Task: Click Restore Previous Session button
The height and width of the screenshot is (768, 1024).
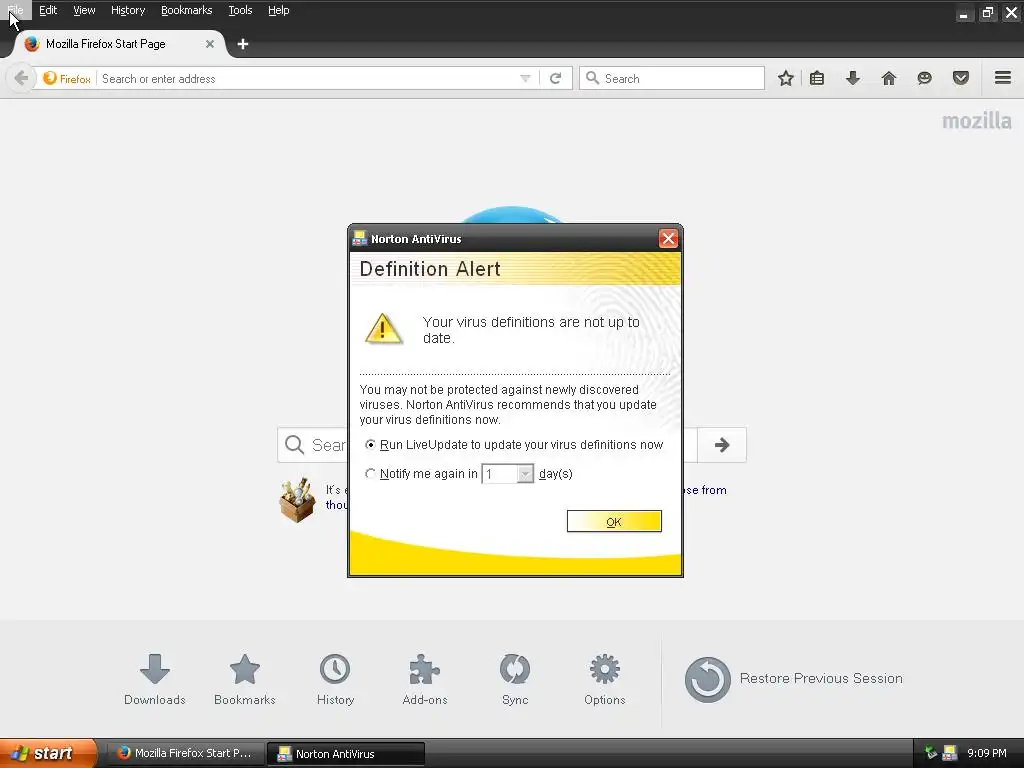Action: click(793, 679)
